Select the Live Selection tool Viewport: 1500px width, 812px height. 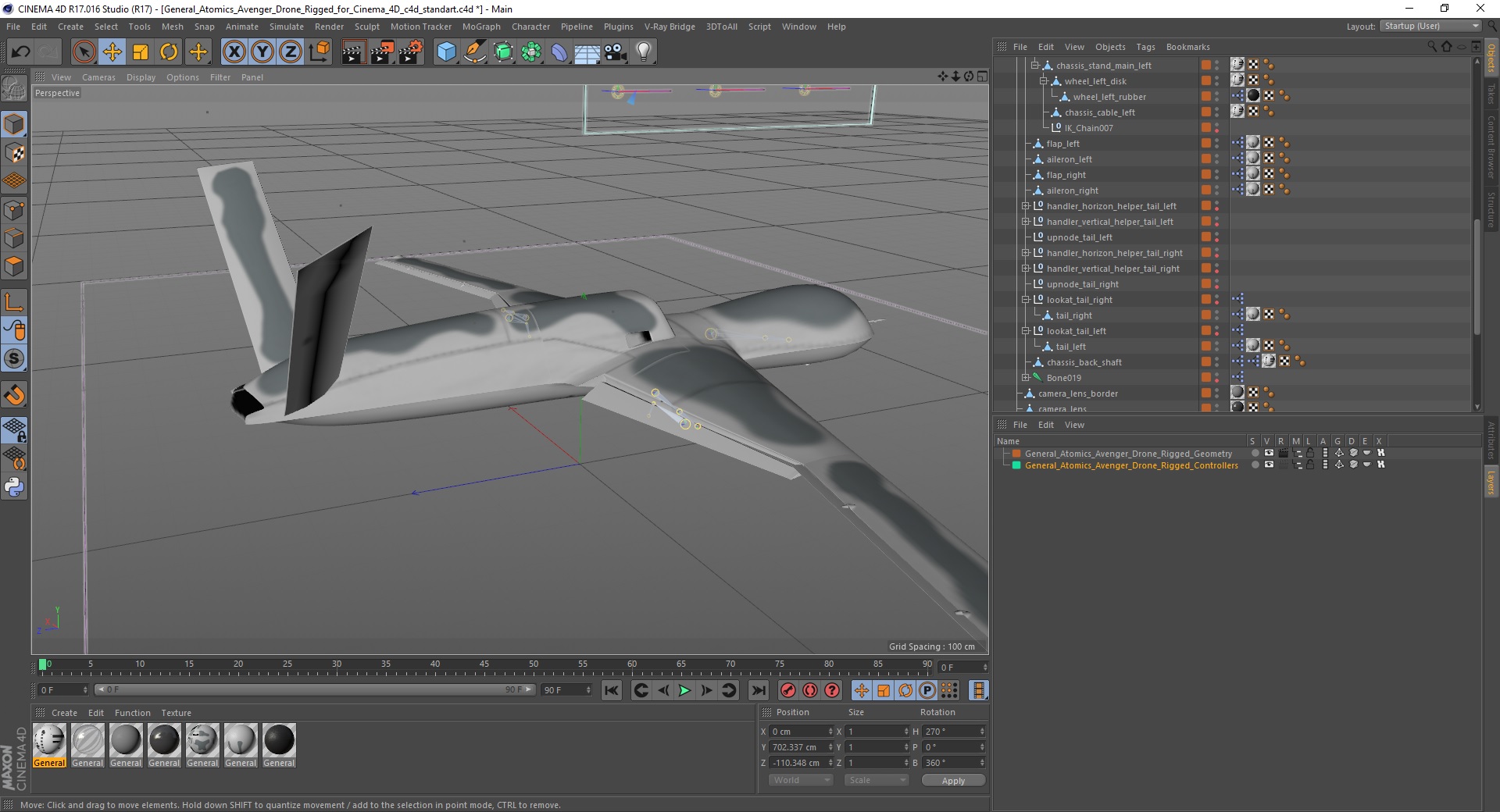pyautogui.click(x=84, y=52)
